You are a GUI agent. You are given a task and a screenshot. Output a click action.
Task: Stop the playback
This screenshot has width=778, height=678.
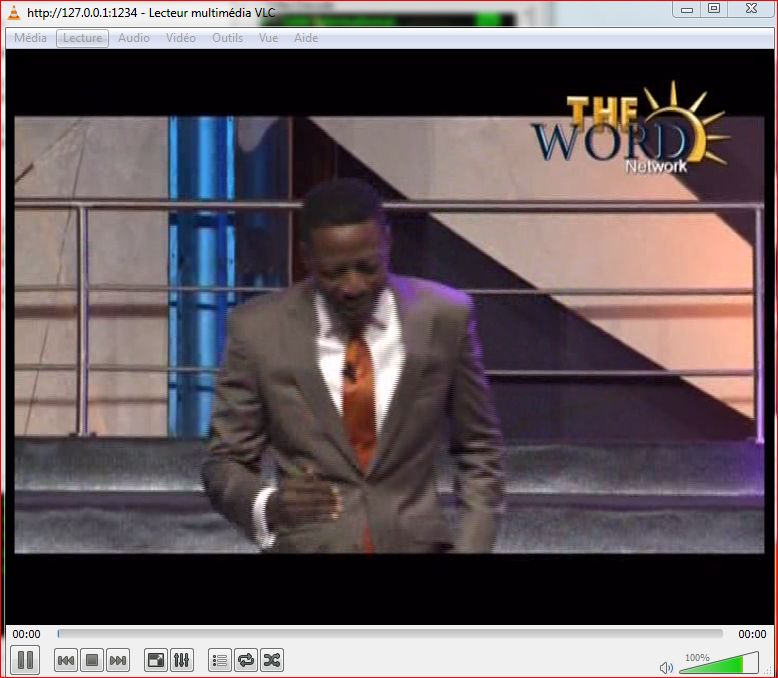(92, 660)
